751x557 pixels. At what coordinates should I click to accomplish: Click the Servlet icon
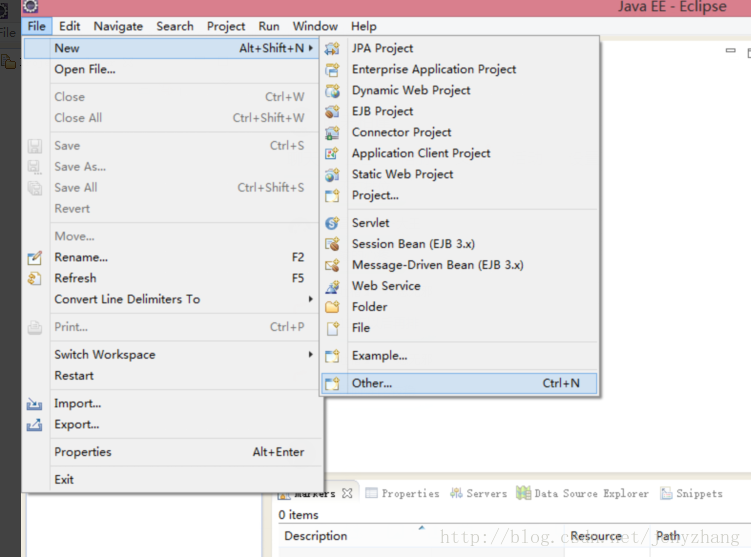click(332, 223)
